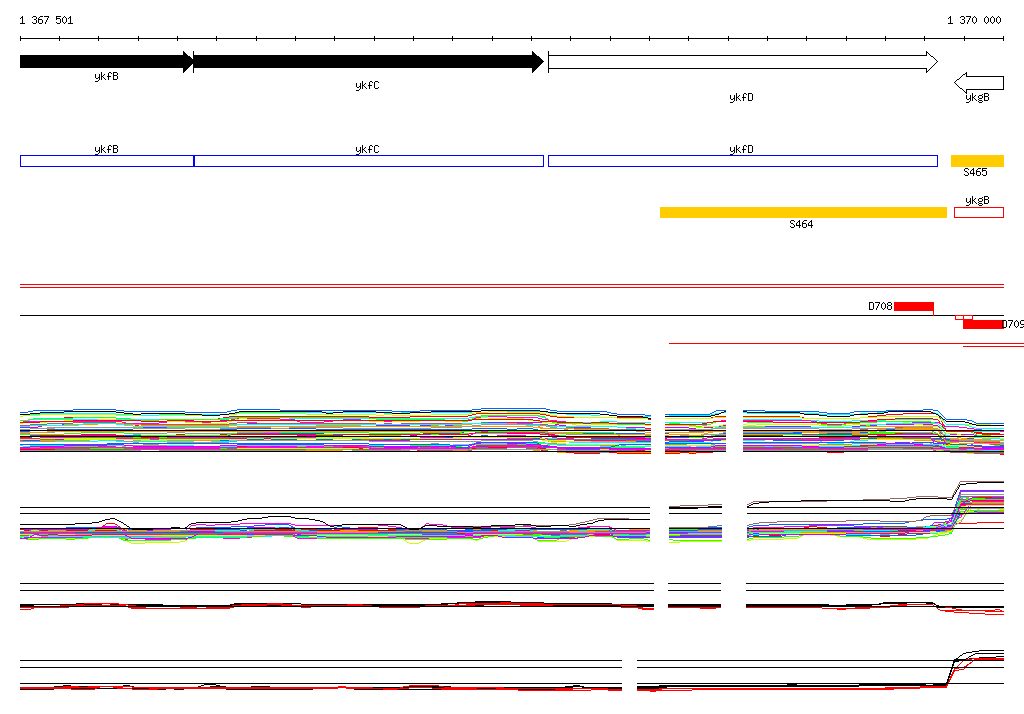This screenshot has width=1024, height=714.
Task: Click ykgB label above red-outlined box
Action: pos(978,201)
